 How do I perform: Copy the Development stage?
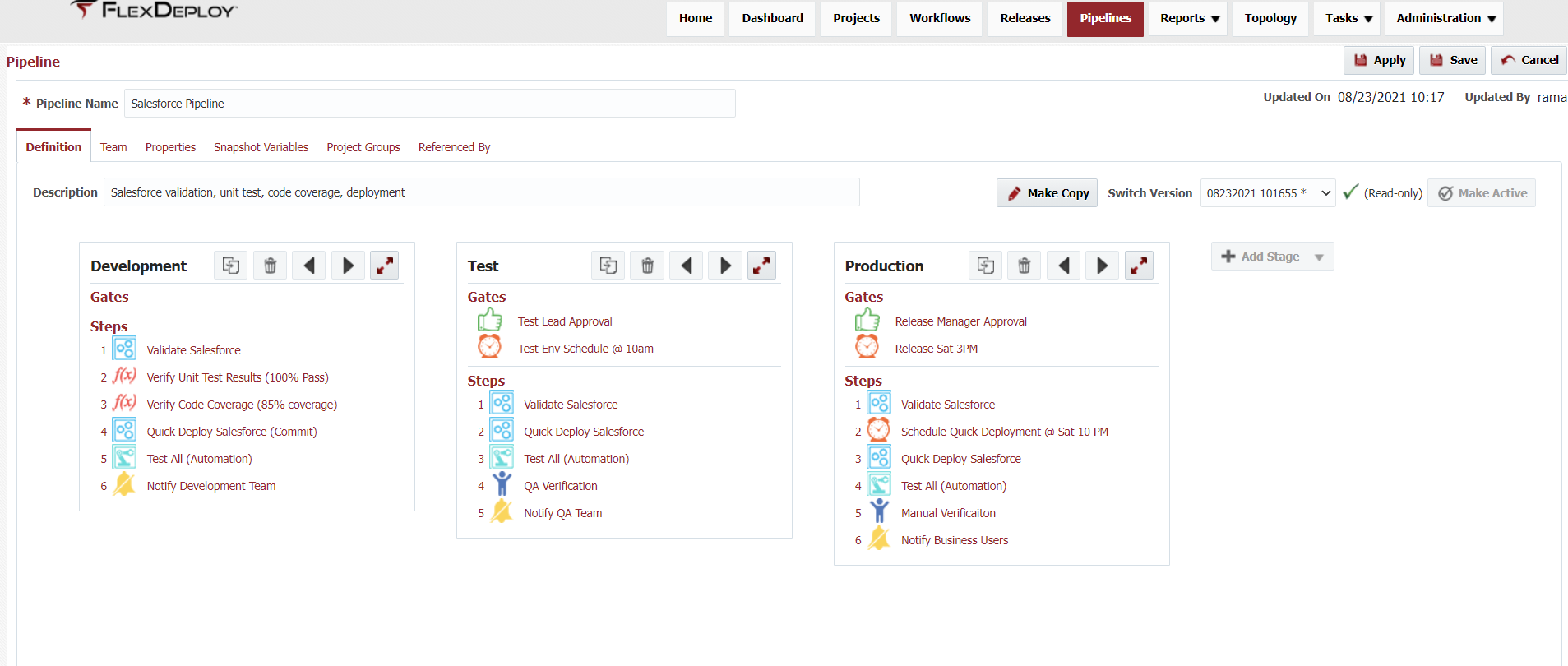click(231, 266)
